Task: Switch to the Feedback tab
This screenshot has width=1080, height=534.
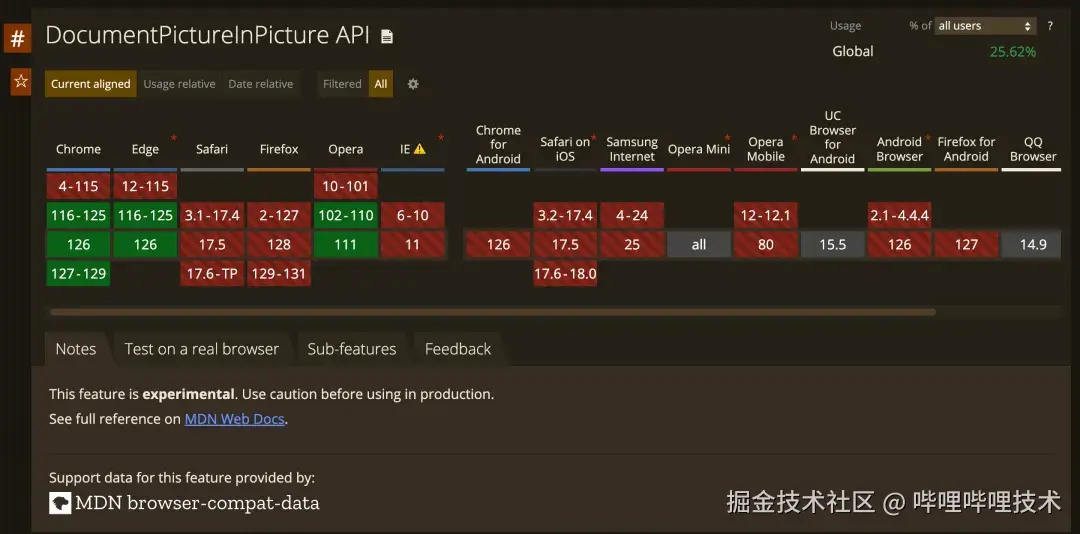Action: [458, 349]
